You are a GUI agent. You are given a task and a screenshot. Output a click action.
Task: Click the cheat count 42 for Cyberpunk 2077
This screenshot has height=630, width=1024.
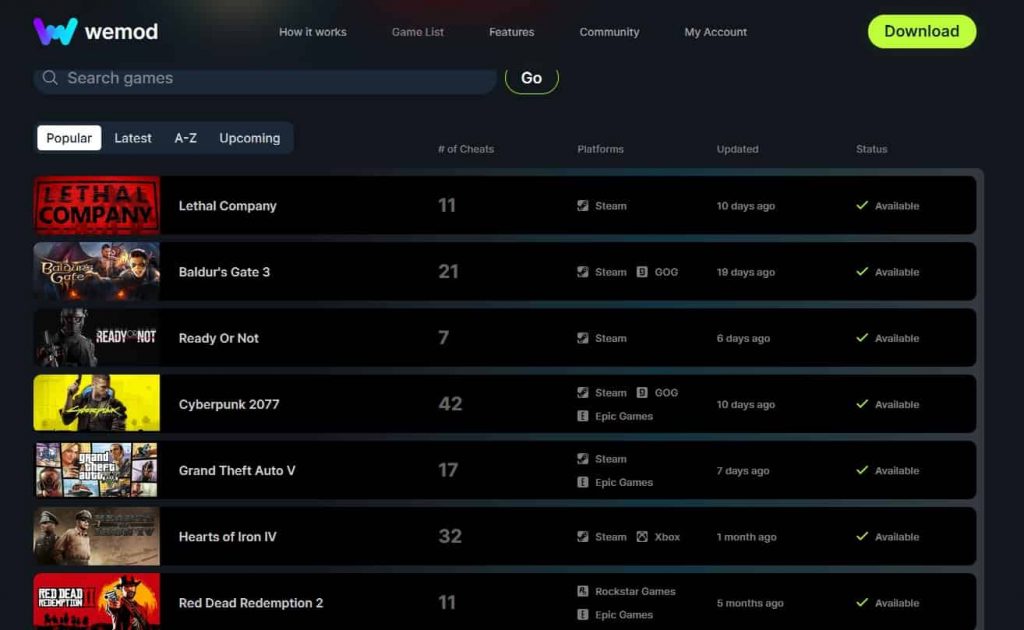(450, 404)
